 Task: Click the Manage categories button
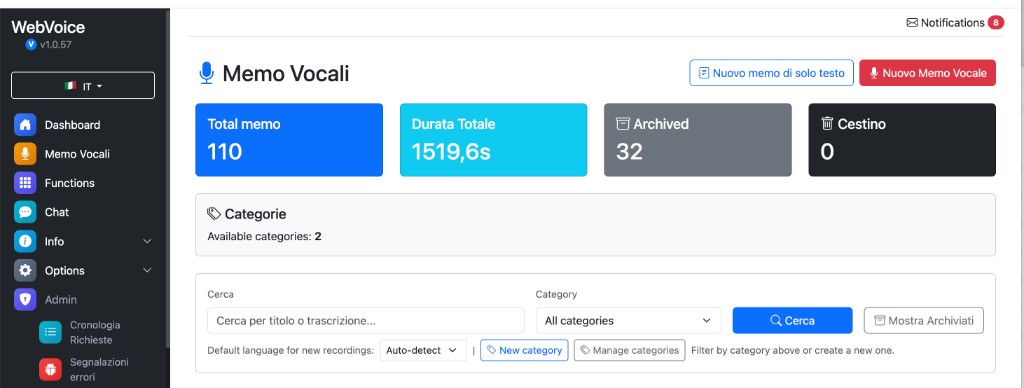pyautogui.click(x=630, y=350)
